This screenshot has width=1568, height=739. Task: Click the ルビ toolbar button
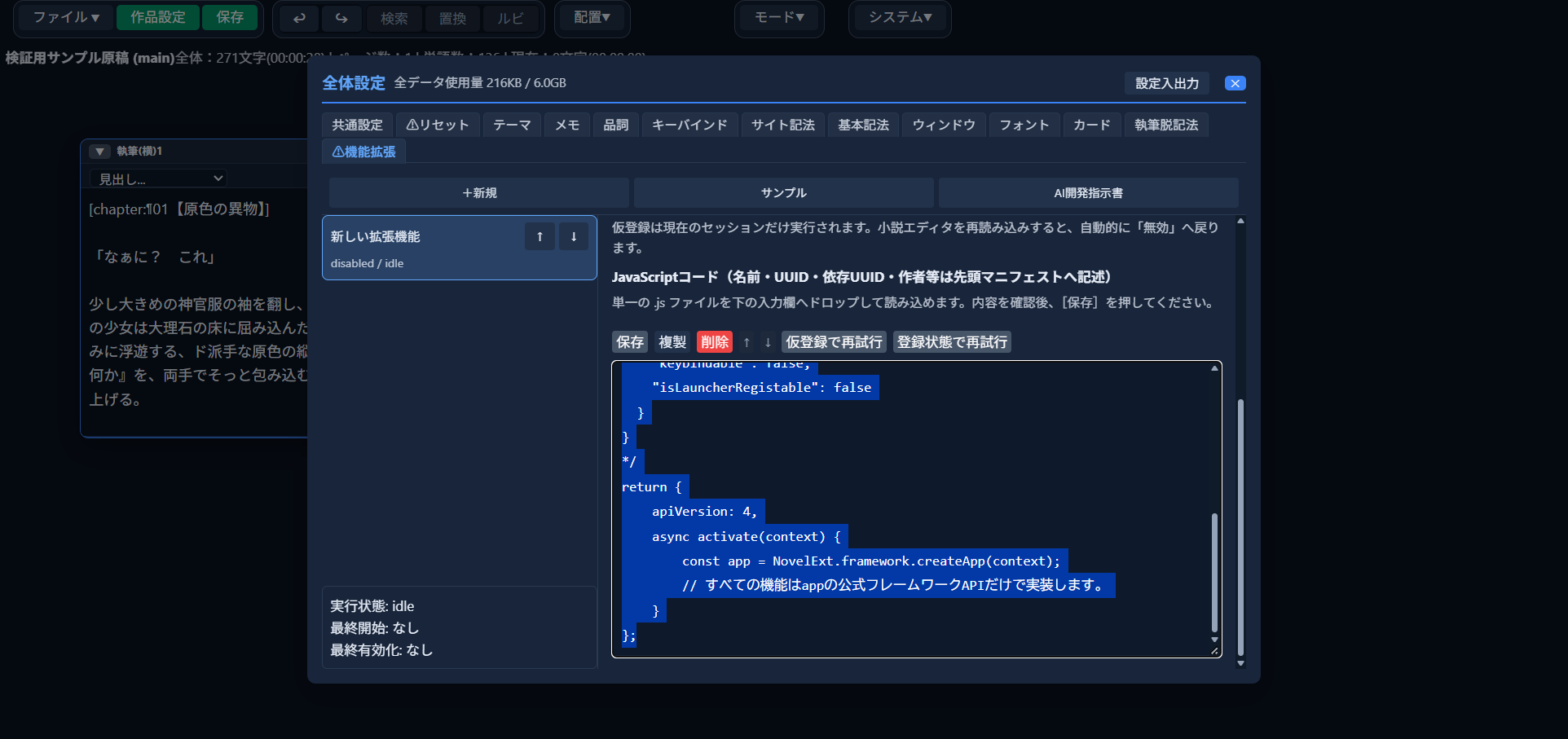pos(510,18)
